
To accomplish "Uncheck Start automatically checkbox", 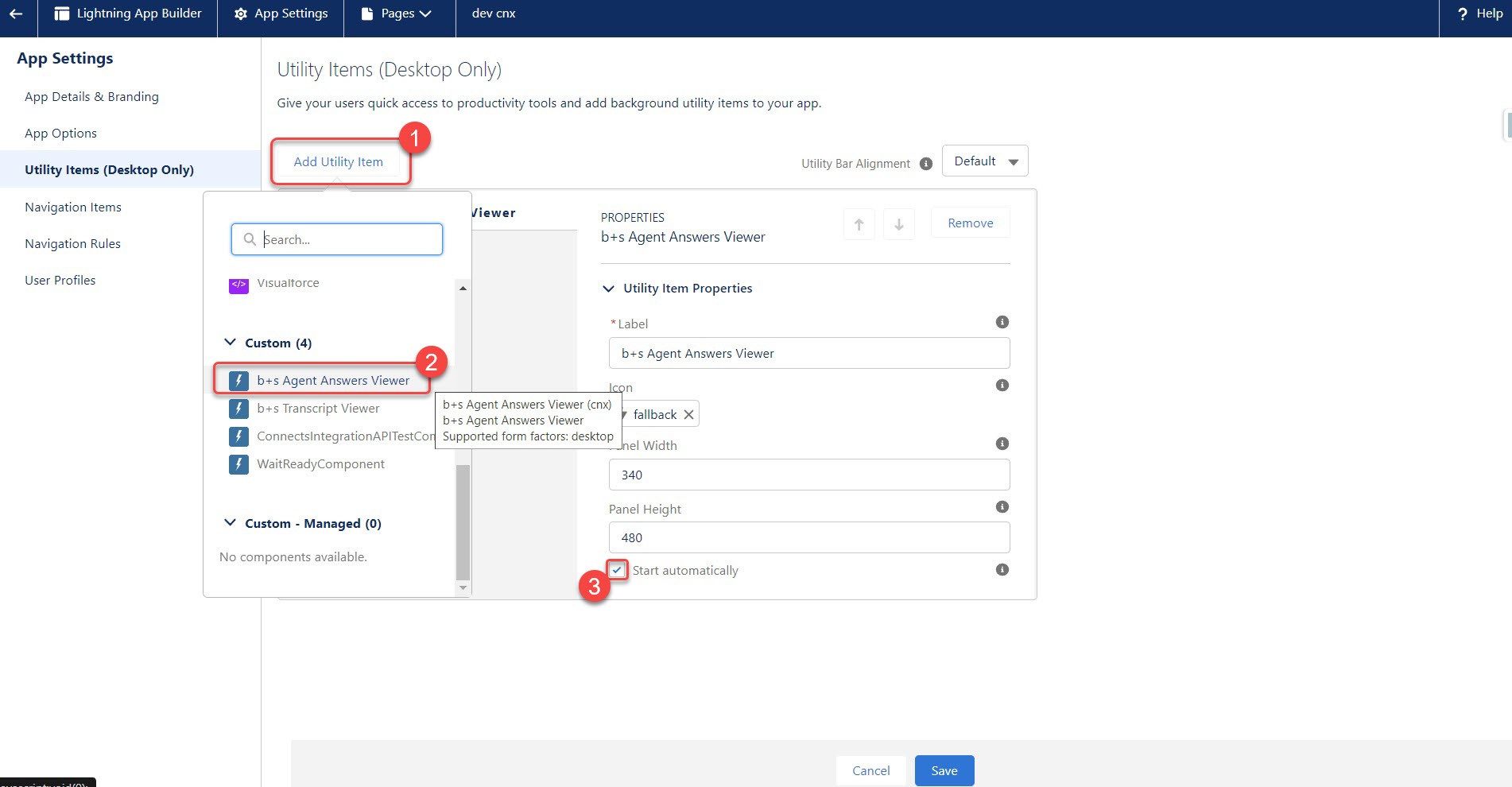I will (x=618, y=570).
